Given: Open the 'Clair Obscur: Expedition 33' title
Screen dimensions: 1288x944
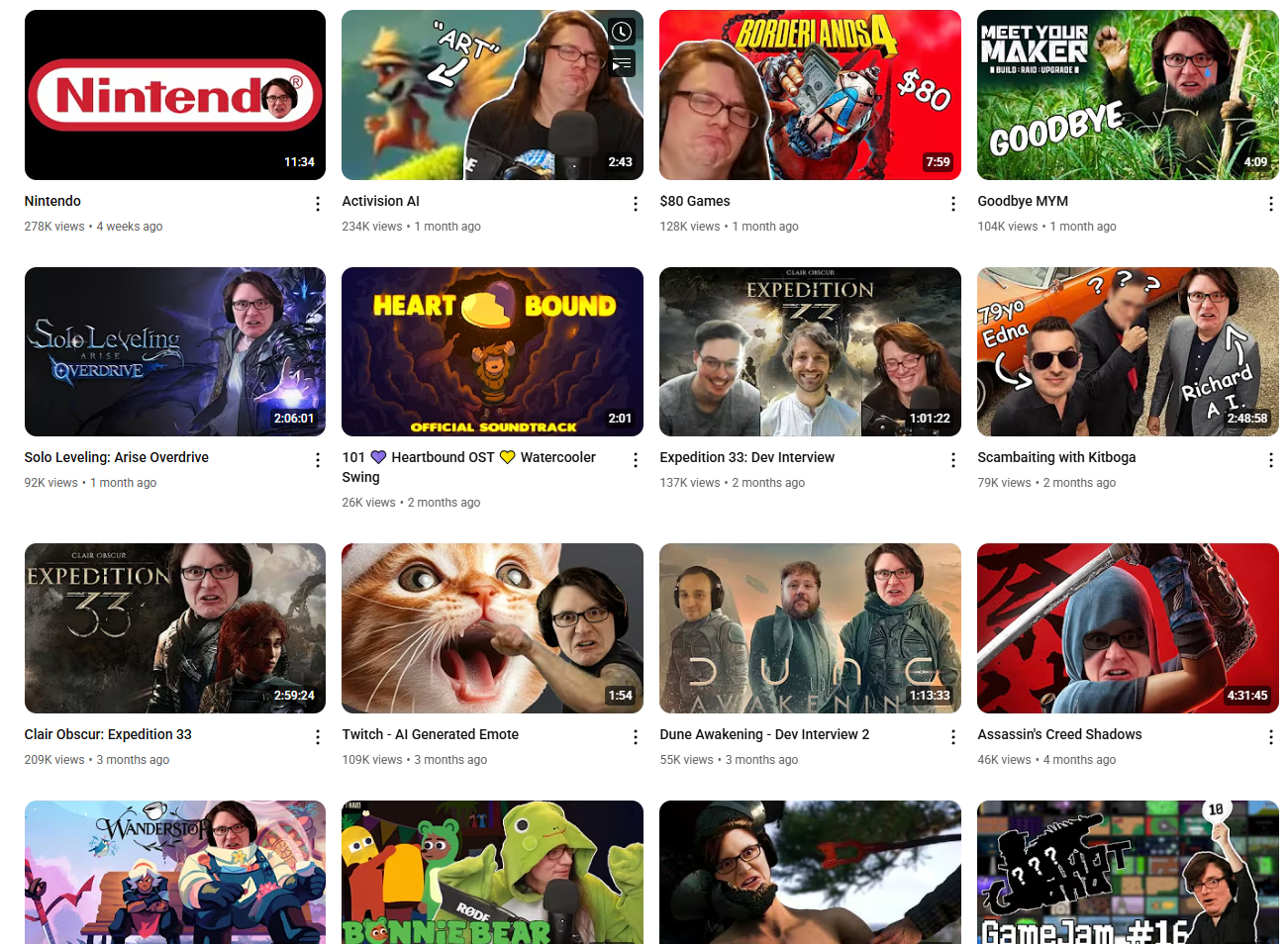Looking at the screenshot, I should pyautogui.click(x=108, y=734).
